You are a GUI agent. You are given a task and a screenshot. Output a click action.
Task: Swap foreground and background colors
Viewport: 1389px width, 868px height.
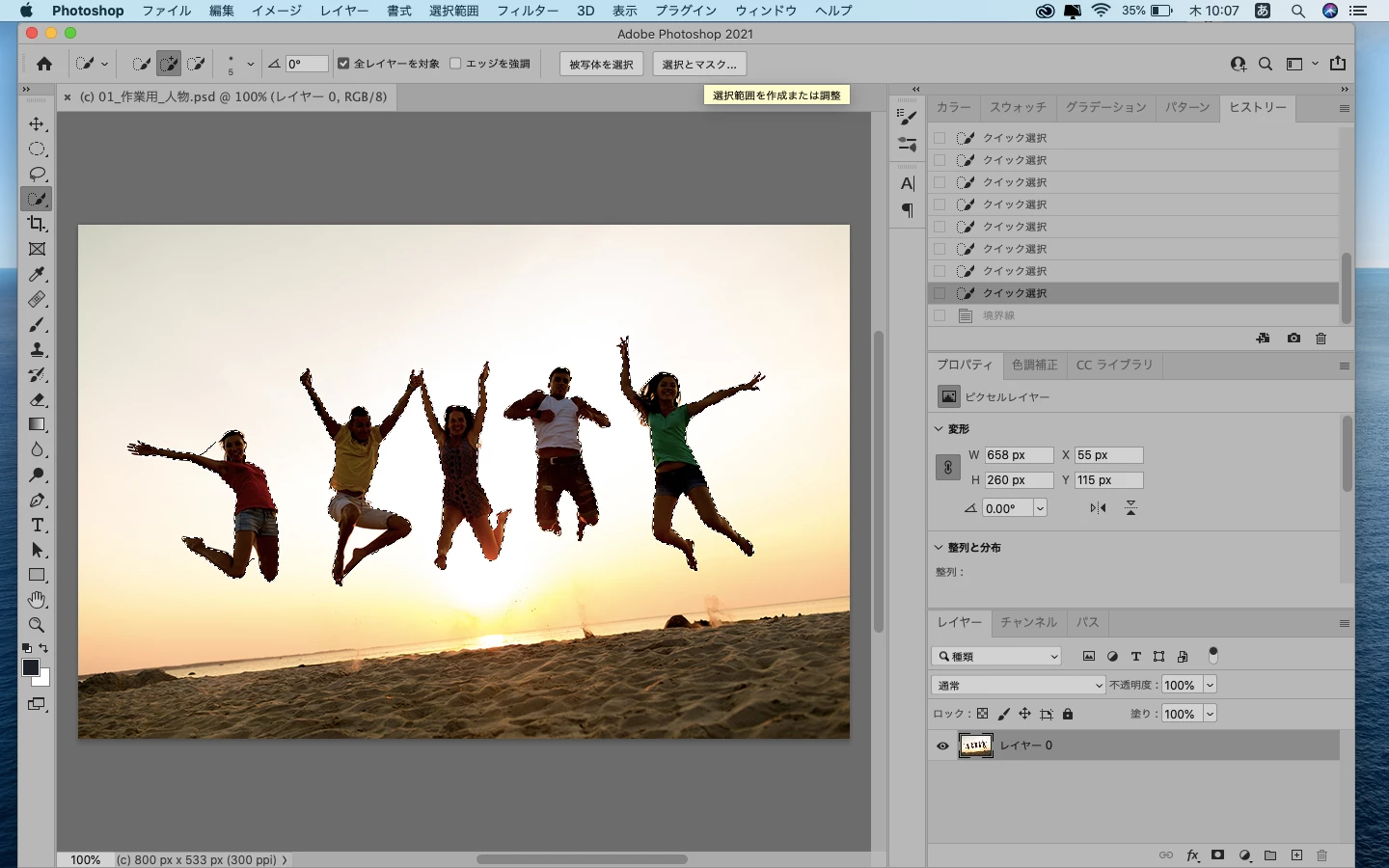pos(43,648)
